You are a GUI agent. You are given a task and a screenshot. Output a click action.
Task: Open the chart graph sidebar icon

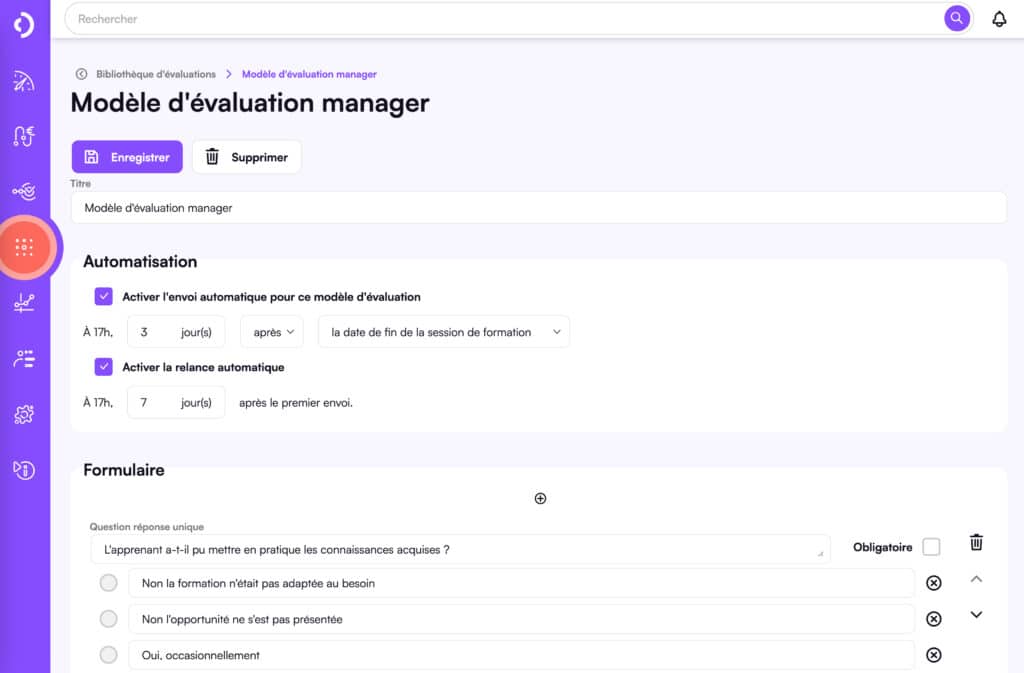[24, 303]
